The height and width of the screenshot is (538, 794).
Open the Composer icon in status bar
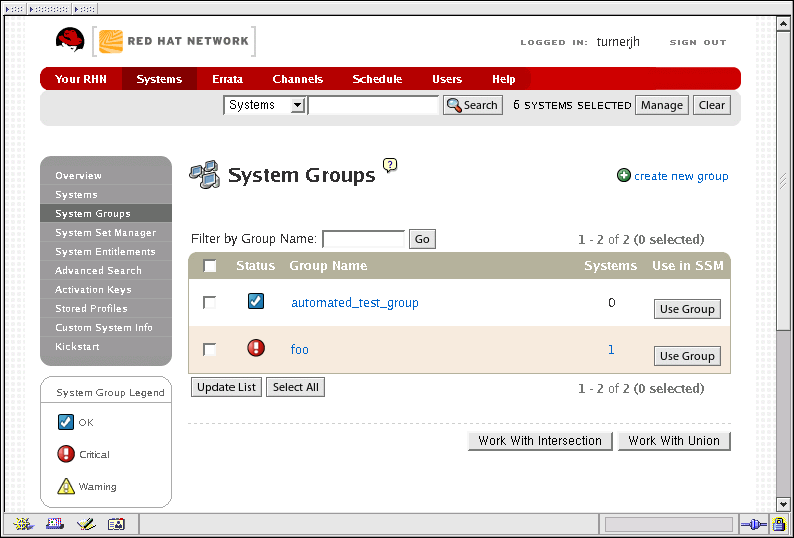86,524
